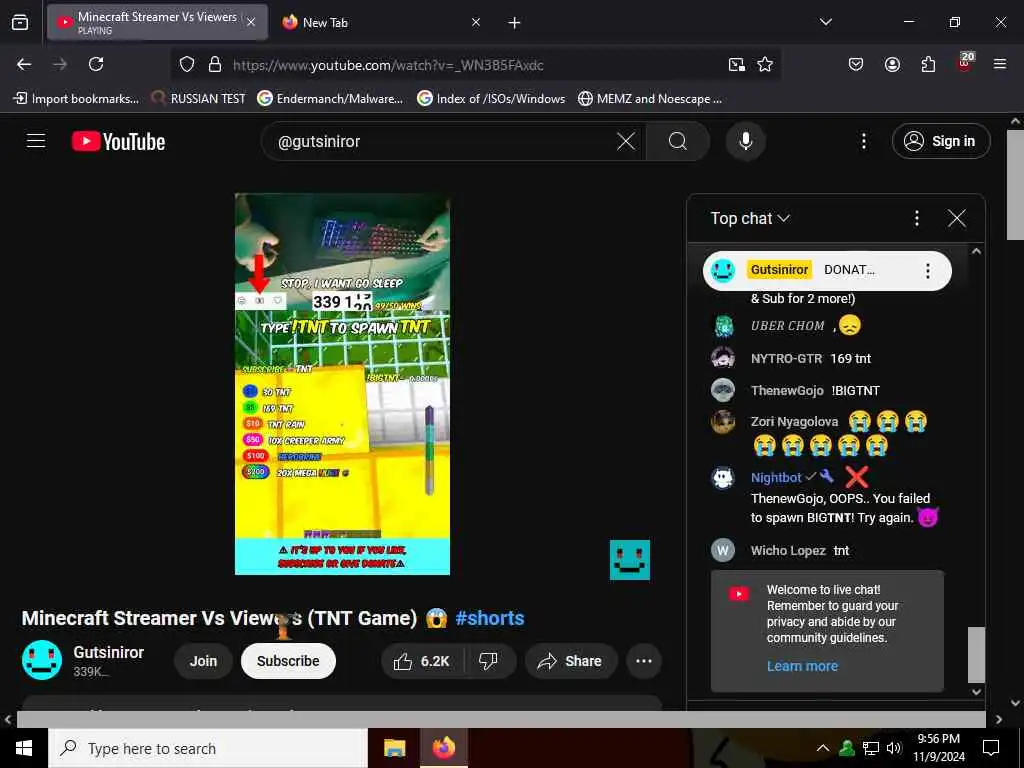The height and width of the screenshot is (768, 1024).
Task: Go to YouTube home via logo
Action: pos(118,141)
